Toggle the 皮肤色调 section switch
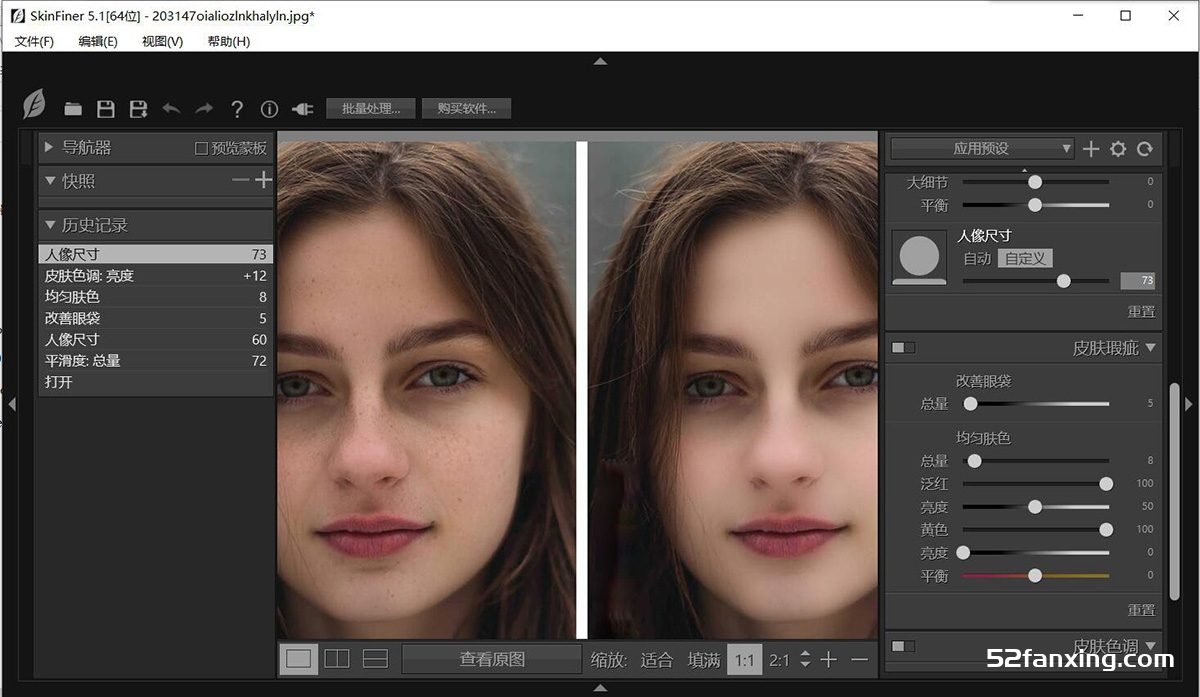The width and height of the screenshot is (1200, 697). 903,646
